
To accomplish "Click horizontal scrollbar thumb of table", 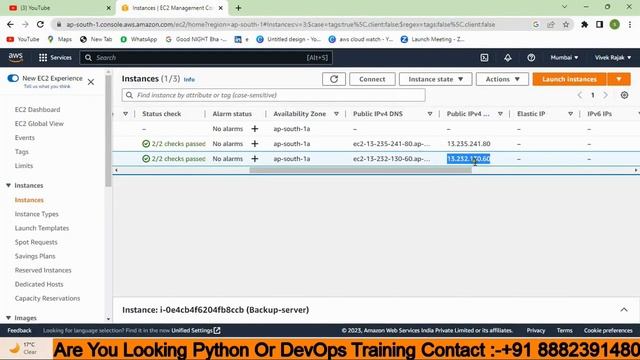I will pyautogui.click(x=360, y=170).
